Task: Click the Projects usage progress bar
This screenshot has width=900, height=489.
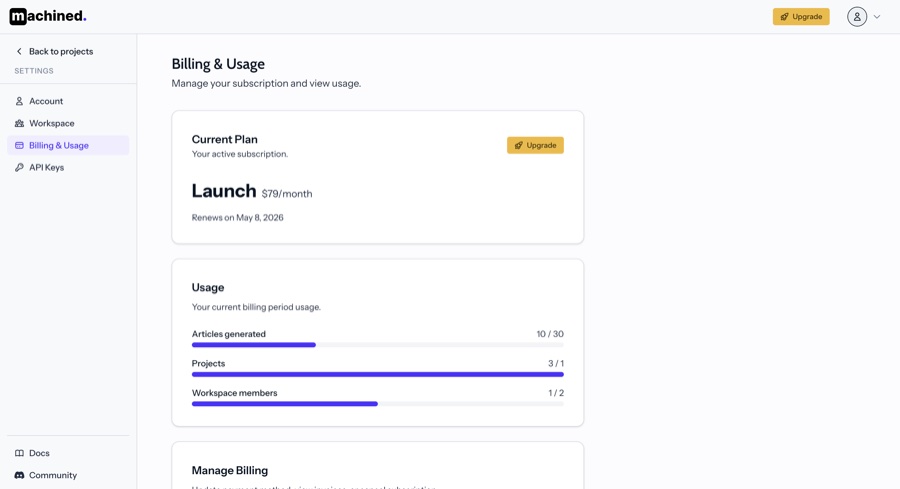Action: 378,374
